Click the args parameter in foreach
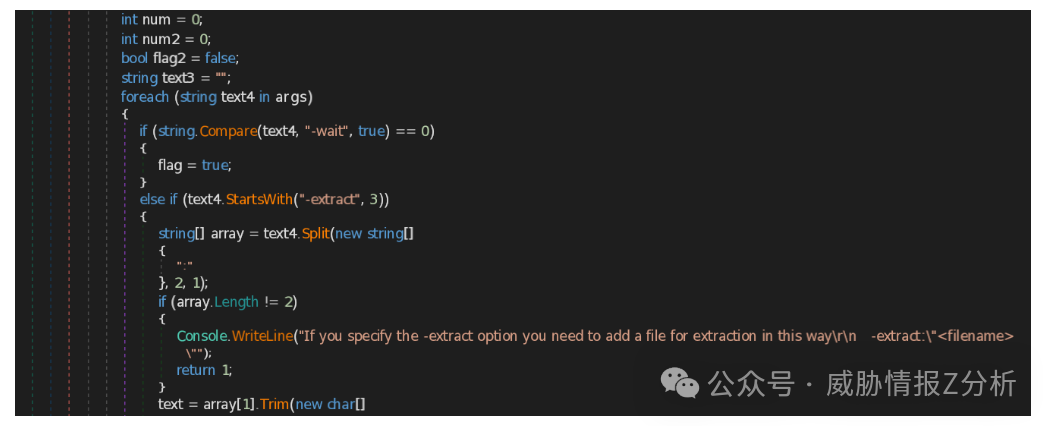This screenshot has height=426, width=1050. pyautogui.click(x=293, y=97)
